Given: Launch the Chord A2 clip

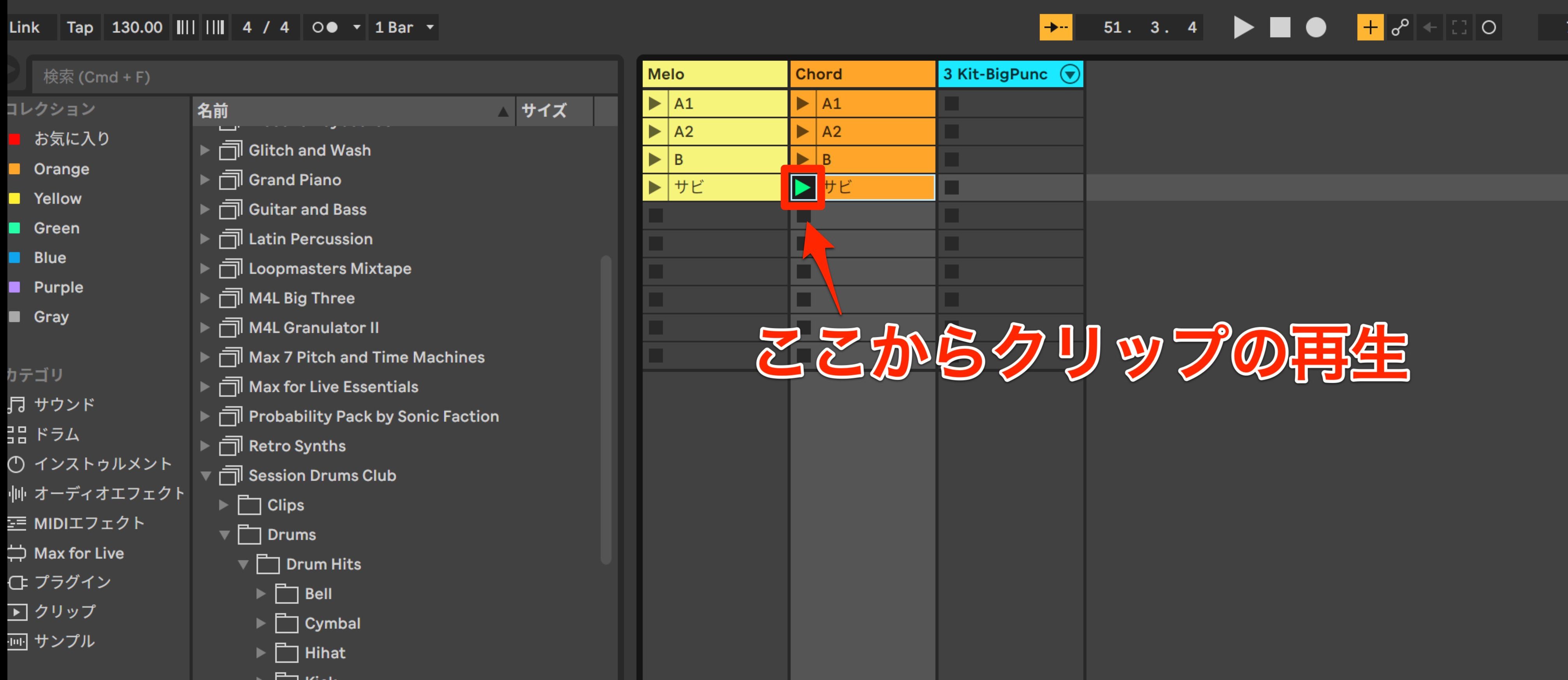Looking at the screenshot, I should point(803,131).
